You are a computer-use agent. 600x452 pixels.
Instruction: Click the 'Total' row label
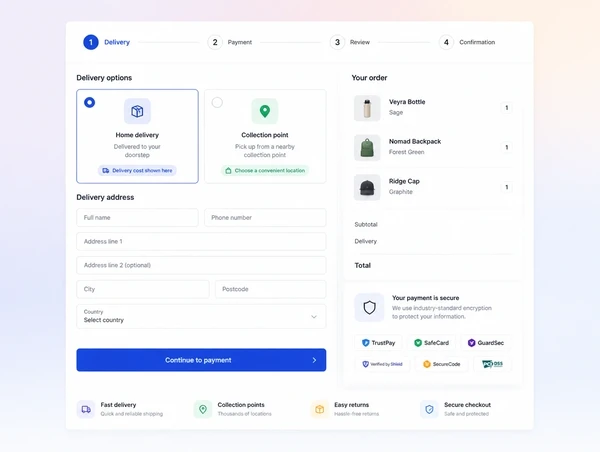pos(362,266)
